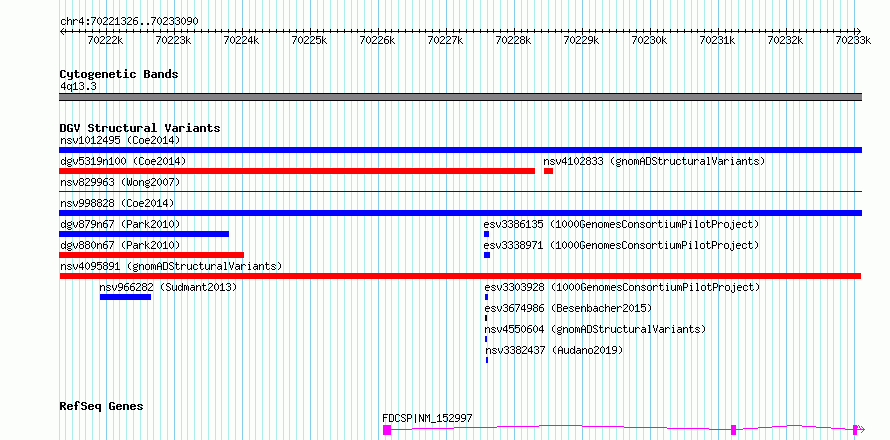Open nsv998828 (Coe2014) variant label
Viewport: 890px width, 440px height.
point(117,203)
